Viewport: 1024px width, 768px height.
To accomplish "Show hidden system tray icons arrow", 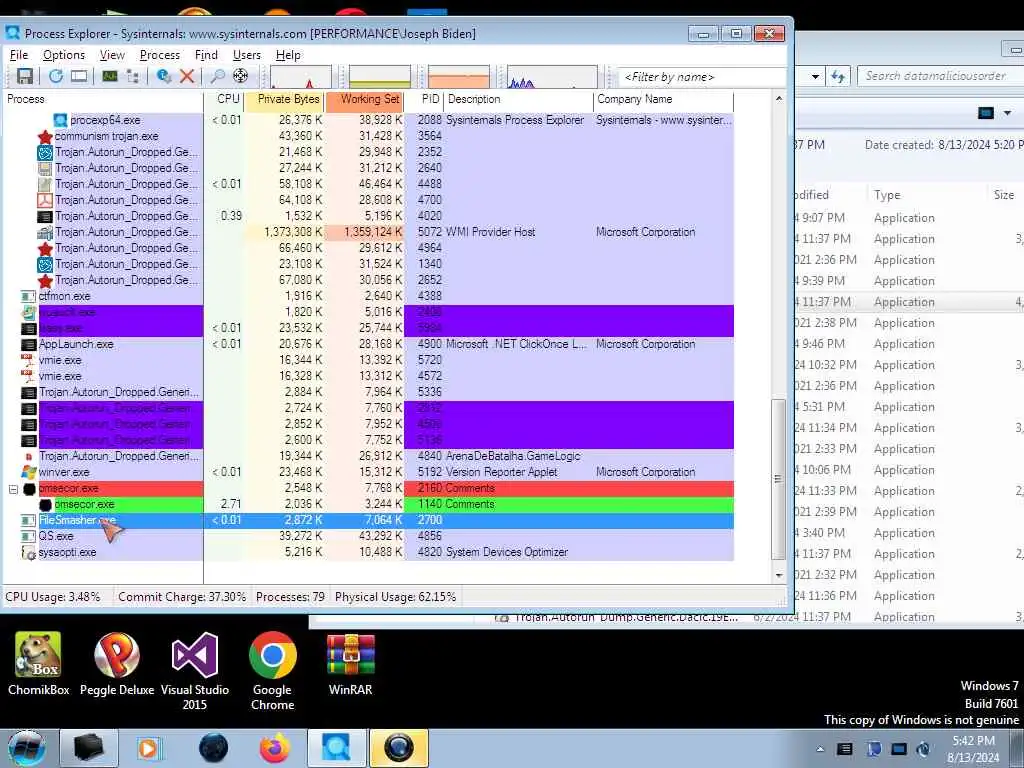I will (x=820, y=749).
